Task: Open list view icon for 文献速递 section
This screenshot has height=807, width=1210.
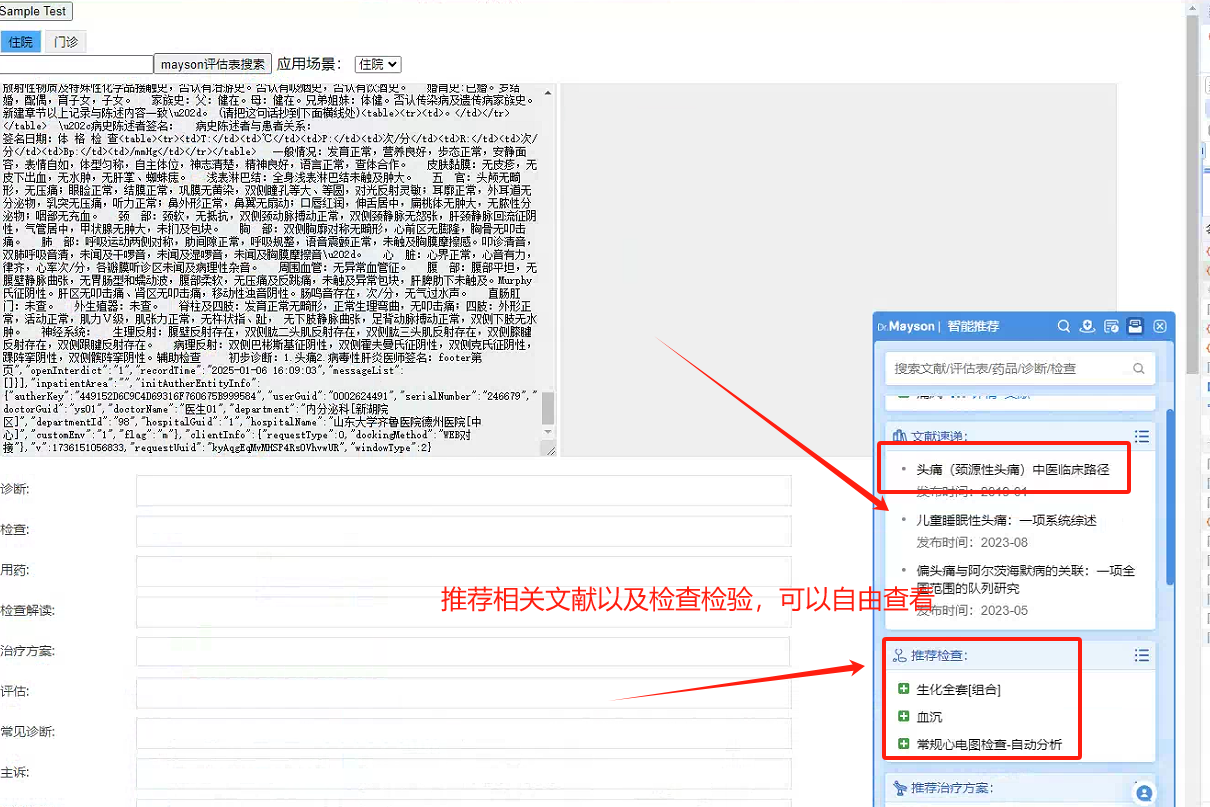Action: 1142,437
